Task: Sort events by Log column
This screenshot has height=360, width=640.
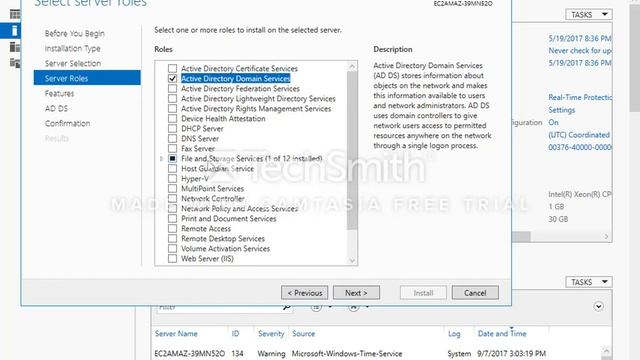Action: [x=454, y=333]
